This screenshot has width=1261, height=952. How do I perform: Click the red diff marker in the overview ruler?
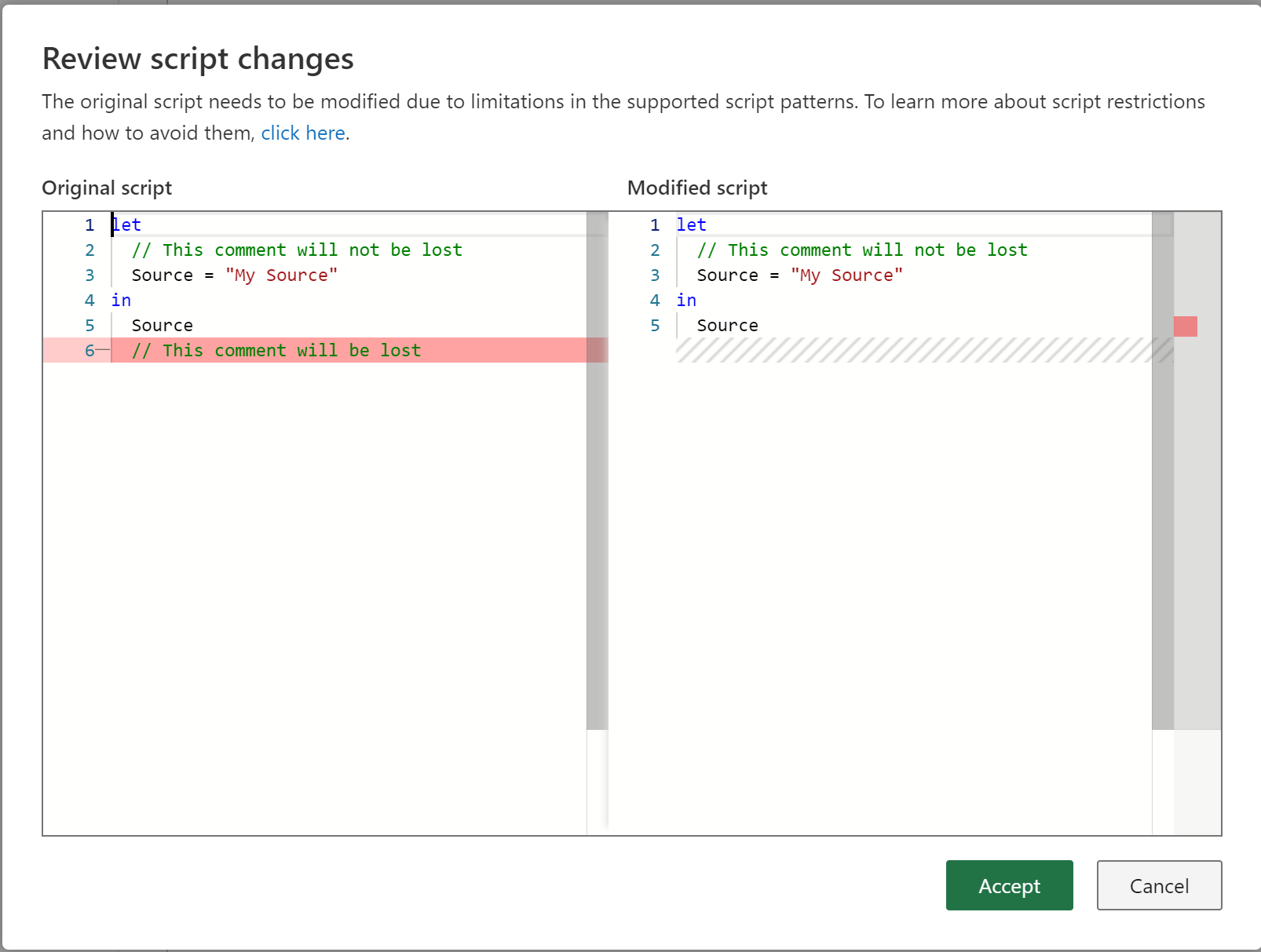coord(1184,326)
